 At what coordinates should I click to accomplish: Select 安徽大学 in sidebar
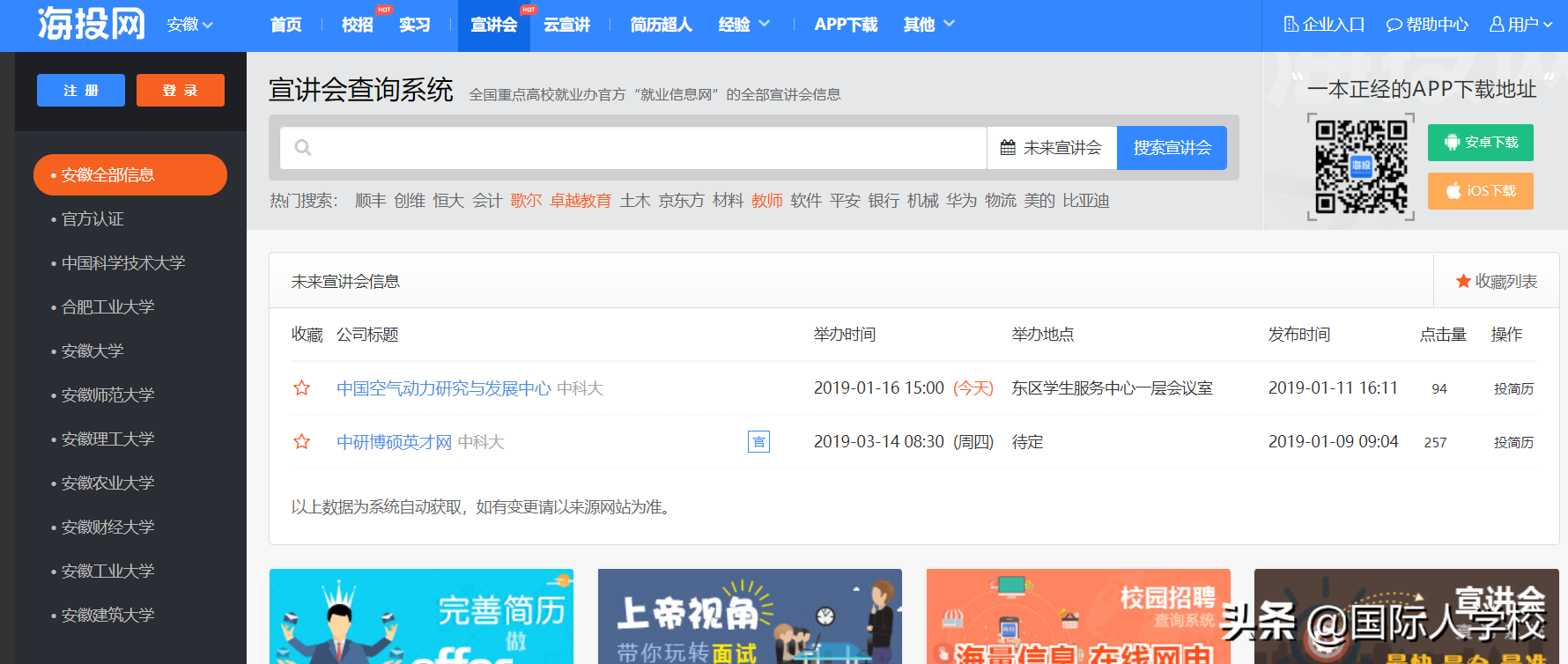[x=92, y=350]
